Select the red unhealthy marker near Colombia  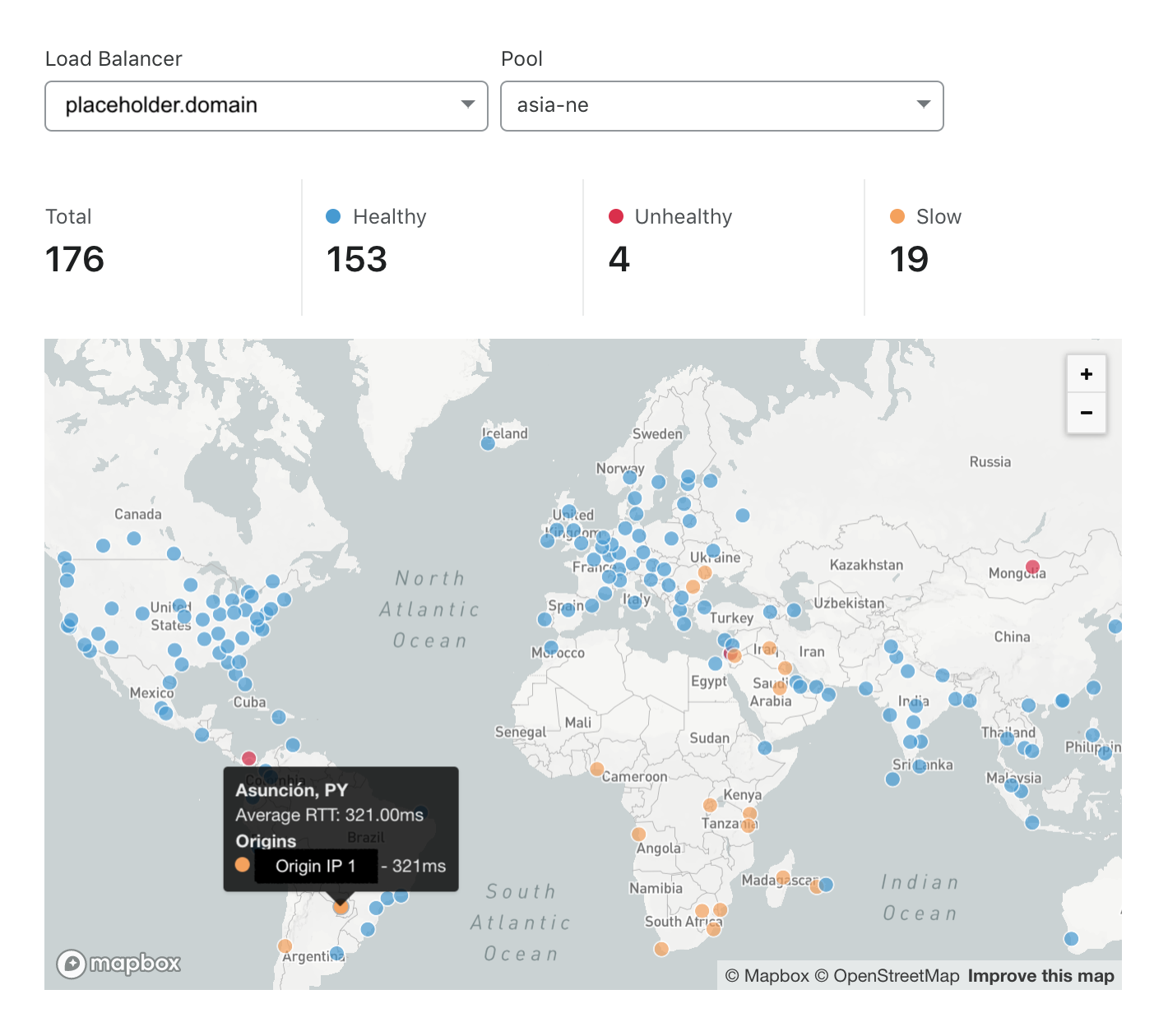pyautogui.click(x=249, y=758)
